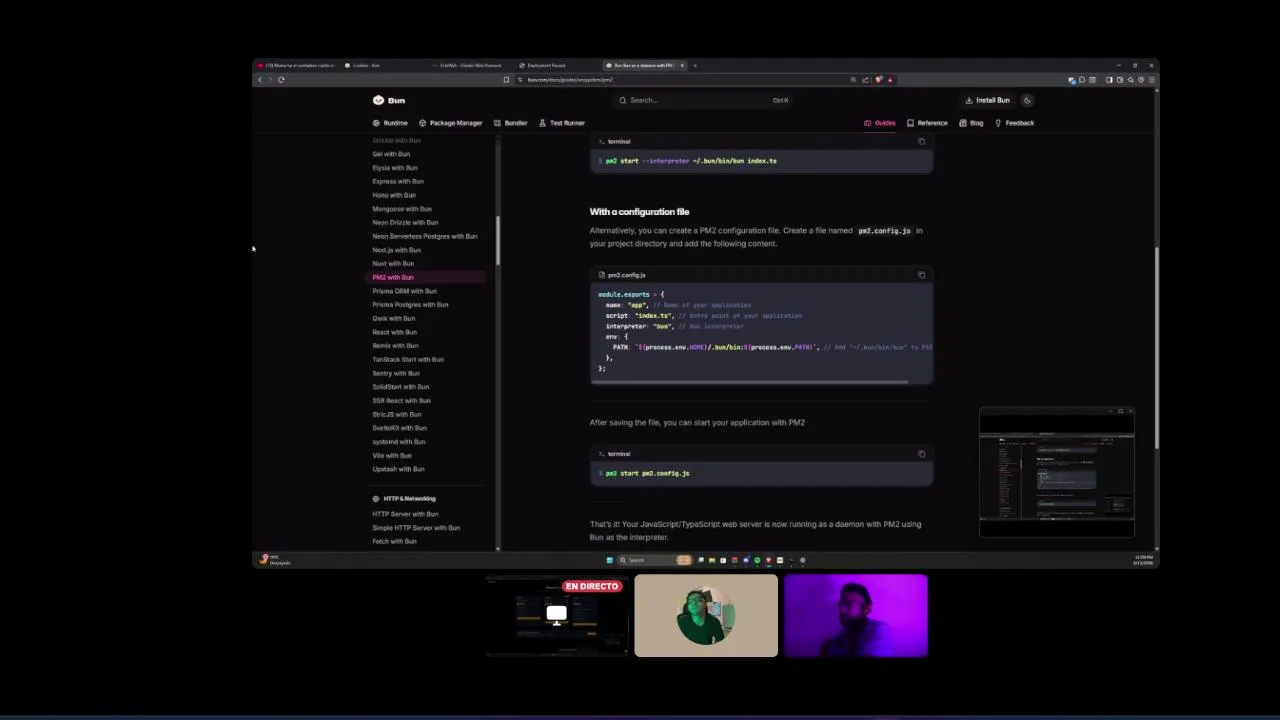
Task: Open Mongoose with Bun guide
Action: 402,209
